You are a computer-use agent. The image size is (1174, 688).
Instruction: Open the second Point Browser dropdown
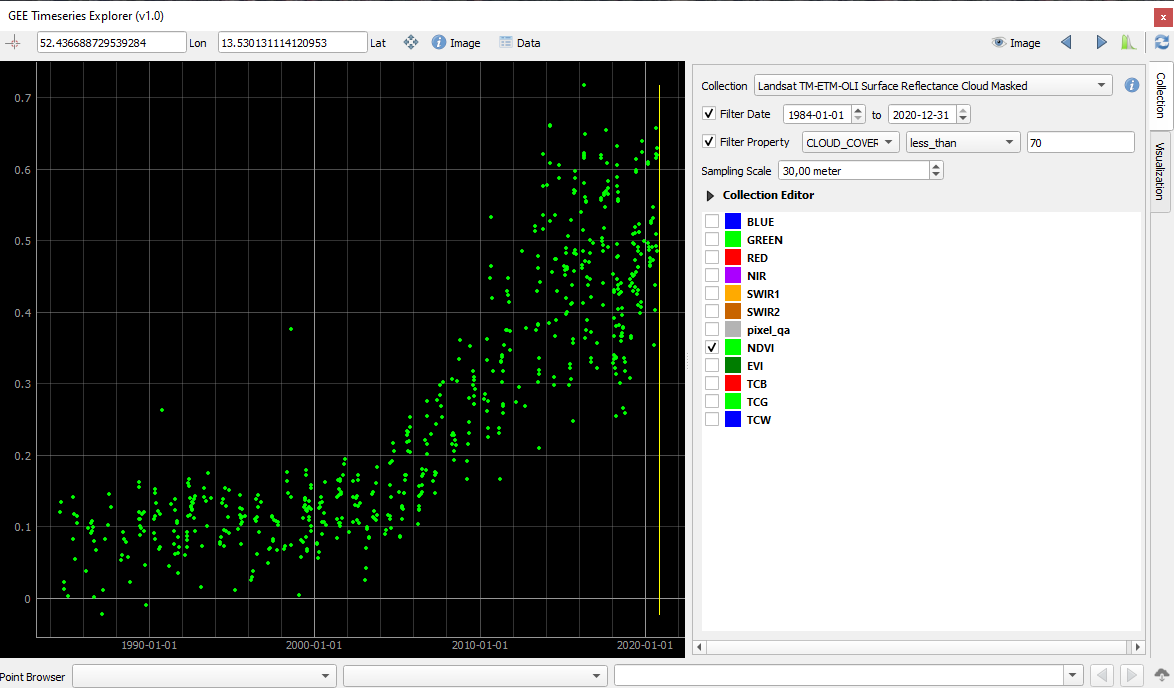tap(475, 676)
